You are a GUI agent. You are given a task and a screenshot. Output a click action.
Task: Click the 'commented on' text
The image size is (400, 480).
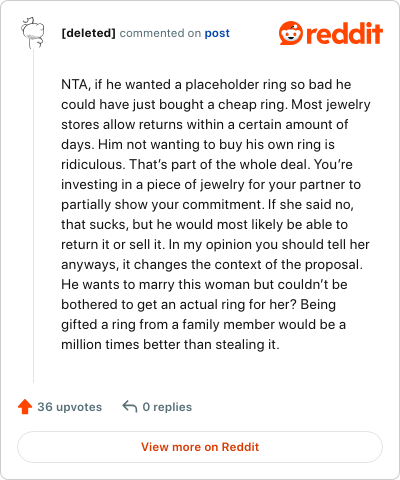point(160,33)
